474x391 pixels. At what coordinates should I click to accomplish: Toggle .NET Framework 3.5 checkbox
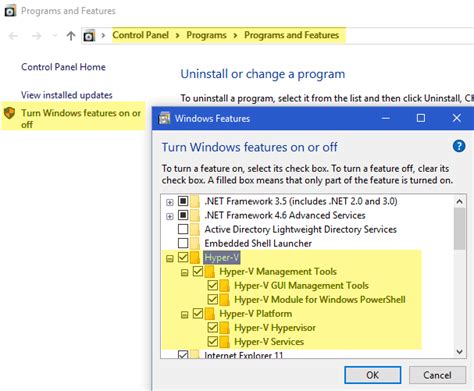(183, 201)
